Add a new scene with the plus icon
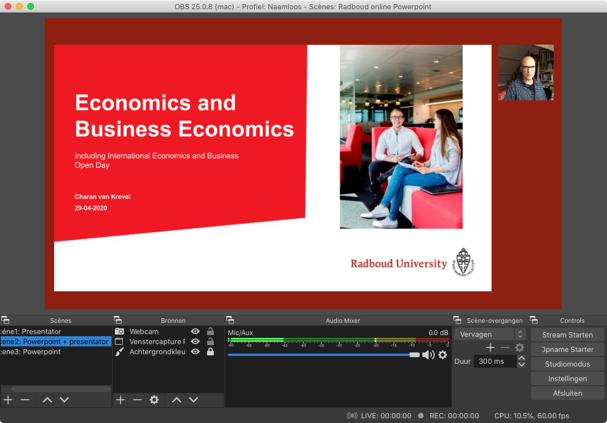The image size is (607, 423). [x=8, y=400]
